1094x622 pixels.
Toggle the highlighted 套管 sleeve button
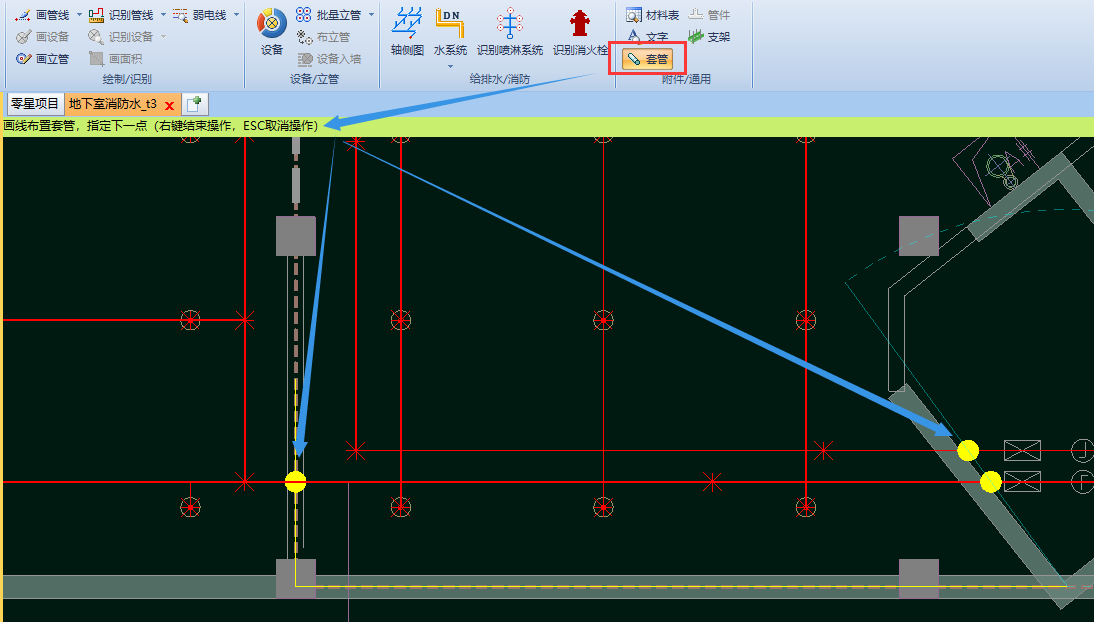click(647, 59)
